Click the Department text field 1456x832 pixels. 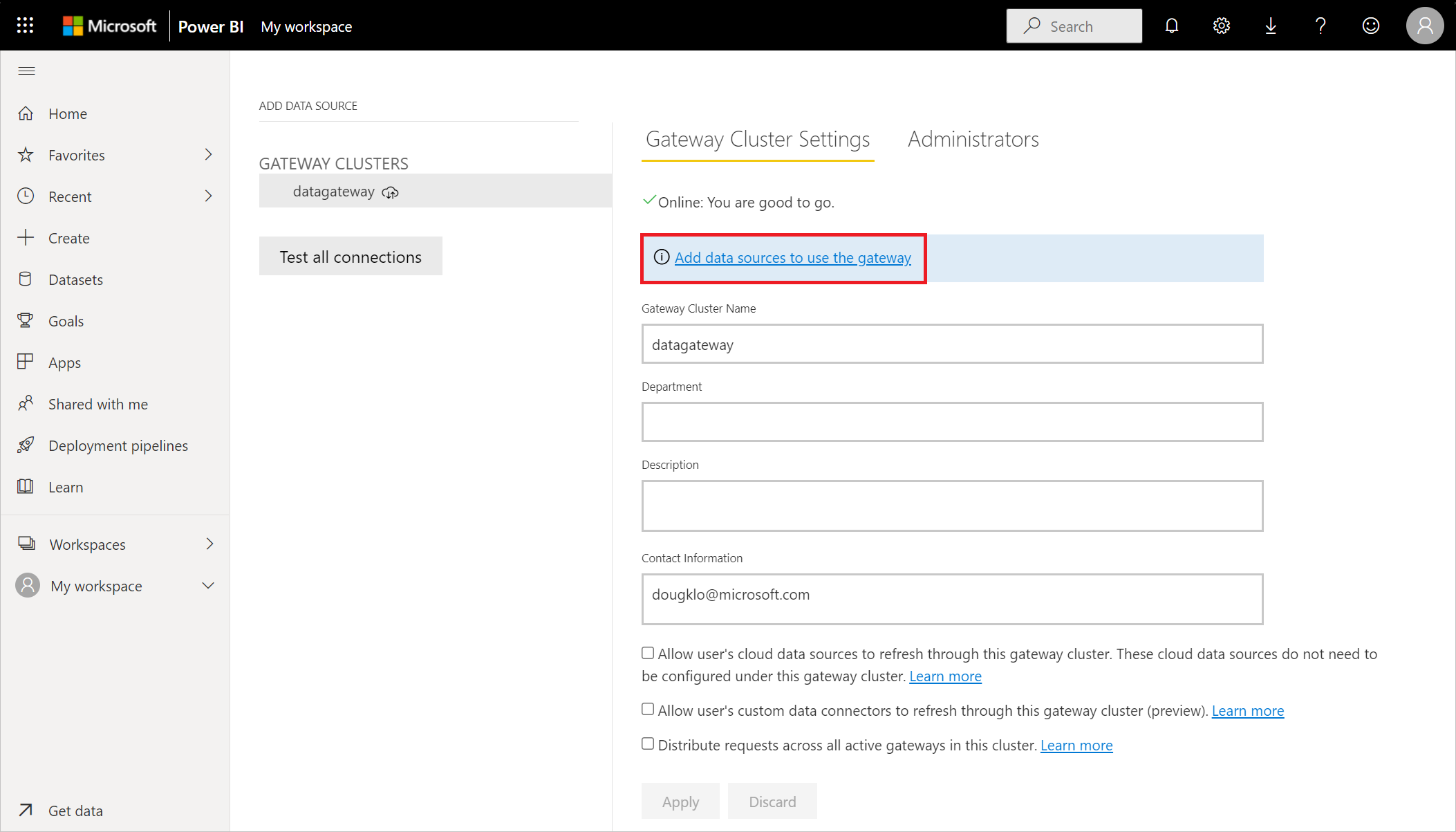[x=952, y=422]
